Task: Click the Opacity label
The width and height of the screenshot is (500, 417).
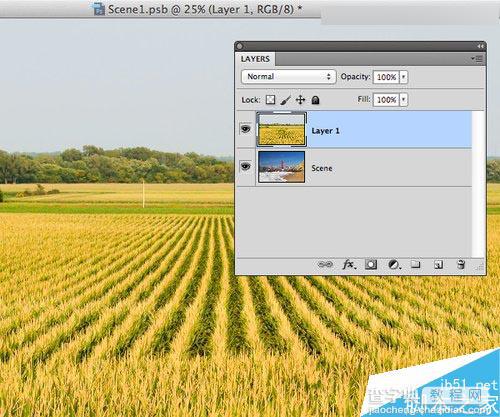Action: click(355, 77)
